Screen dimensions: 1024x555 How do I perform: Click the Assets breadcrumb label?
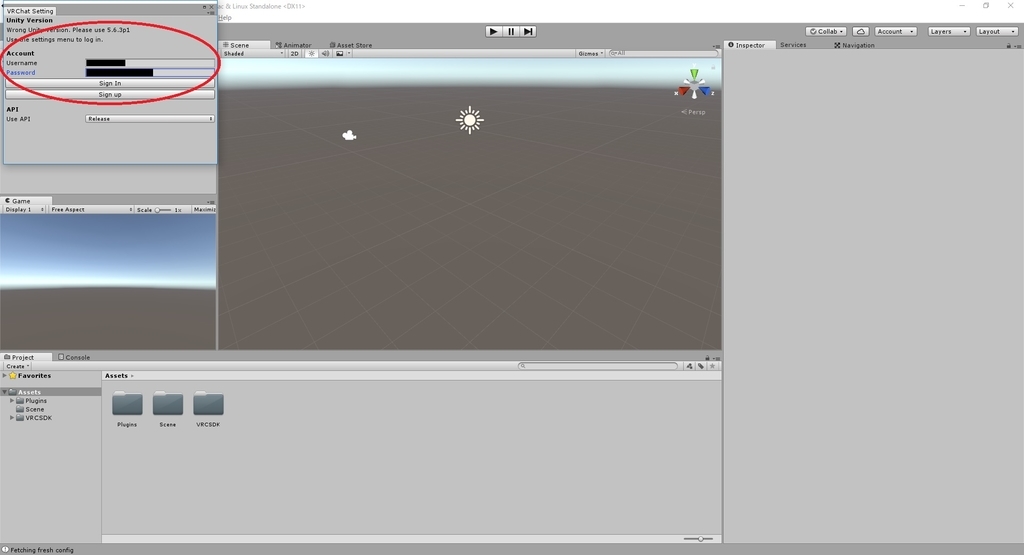(x=116, y=376)
